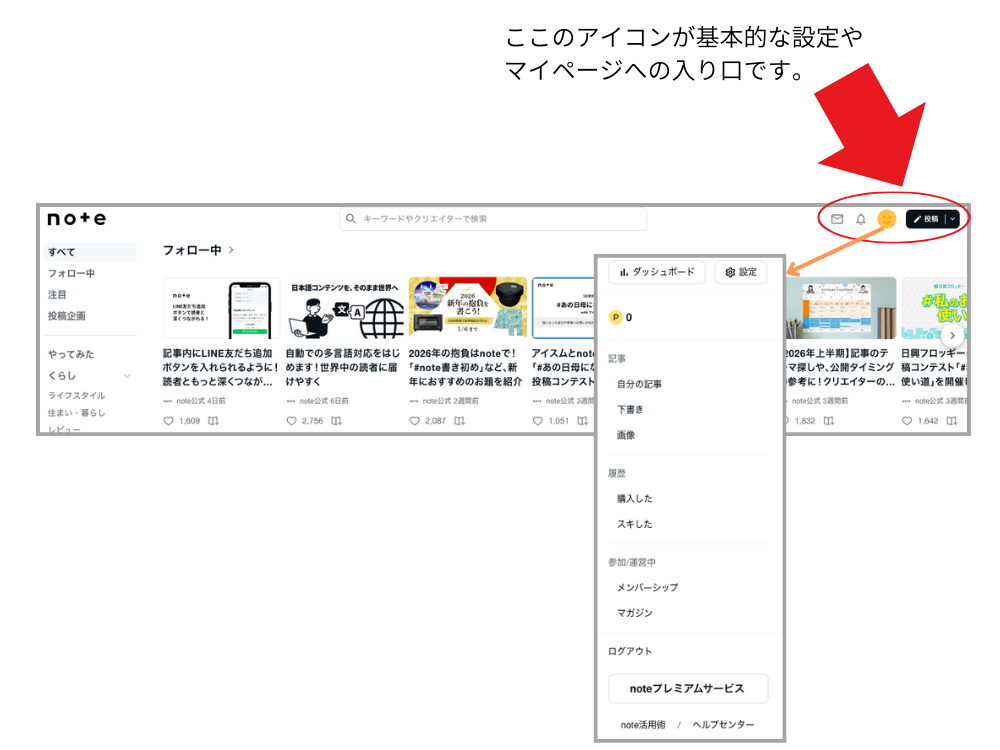Toggle like on the 2026年の抱負 article heart
This screenshot has width=1000, height=750.
coord(414,421)
